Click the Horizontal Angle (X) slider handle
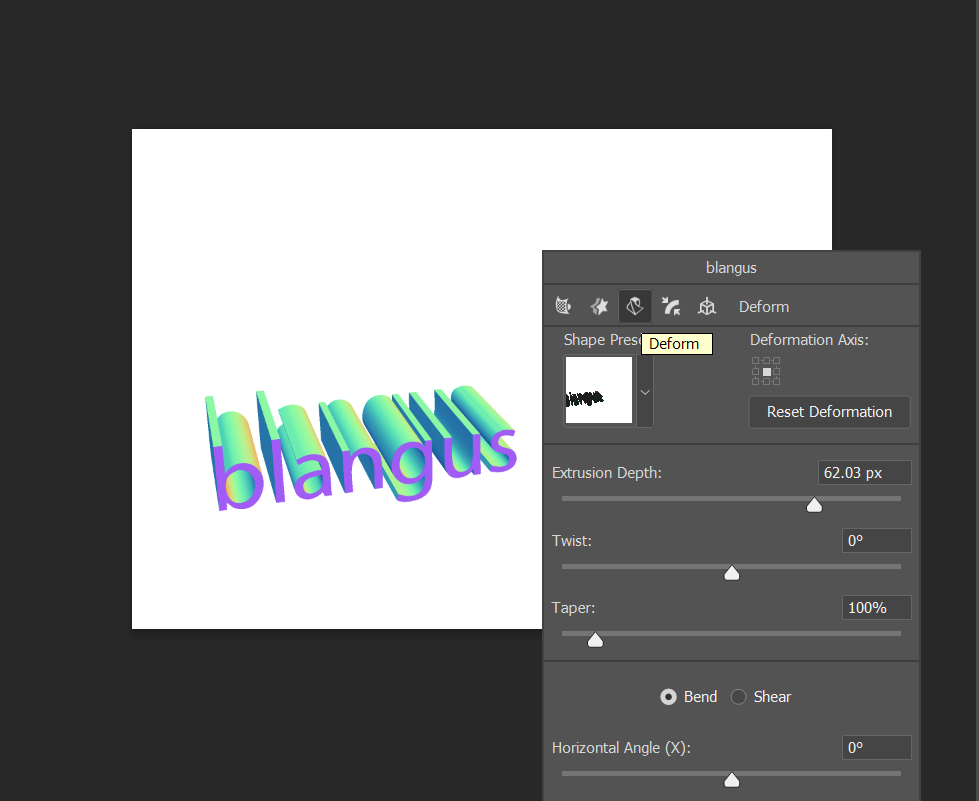The width and height of the screenshot is (979, 801). coord(732,780)
